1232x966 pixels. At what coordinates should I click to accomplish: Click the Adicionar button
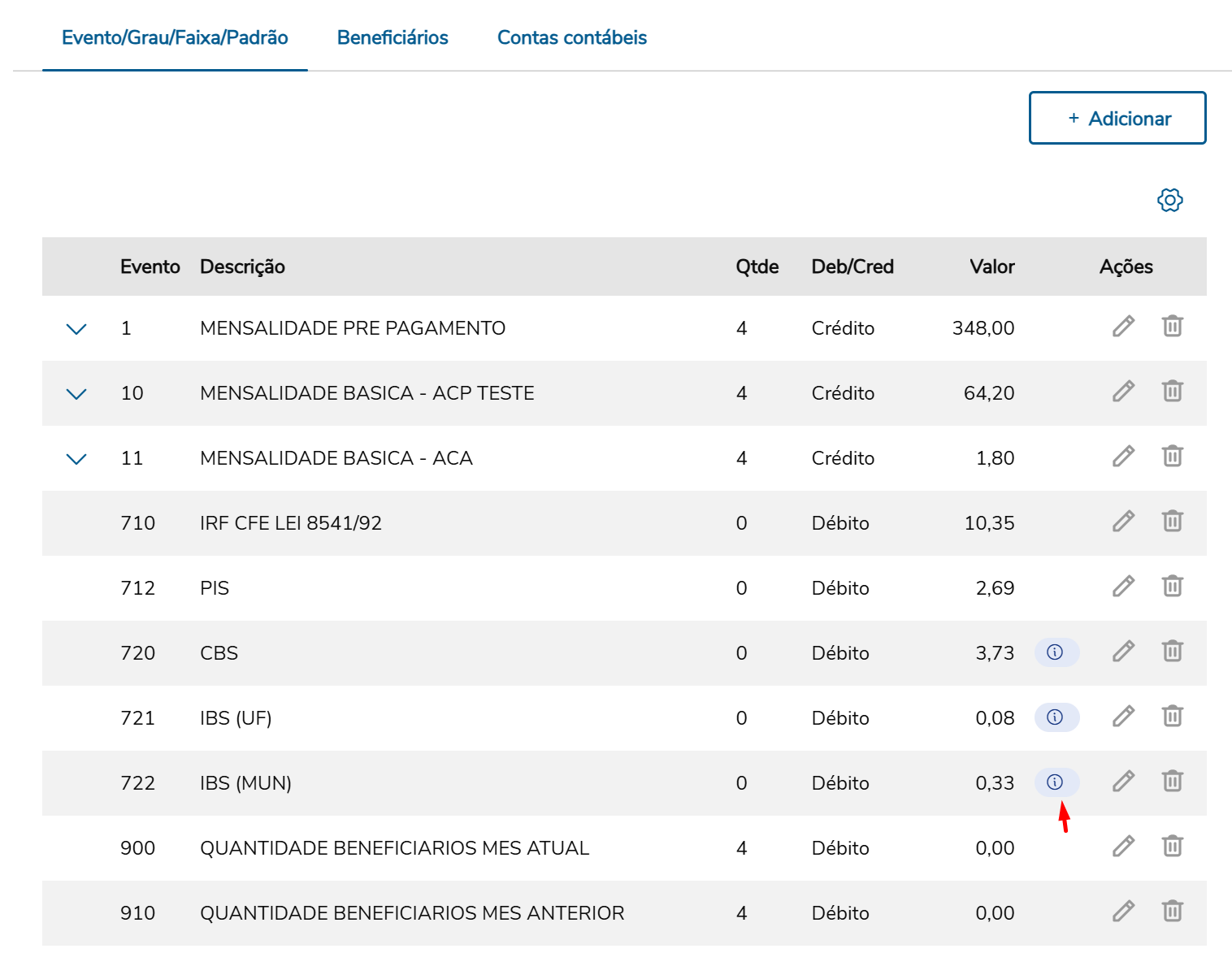(x=1117, y=119)
